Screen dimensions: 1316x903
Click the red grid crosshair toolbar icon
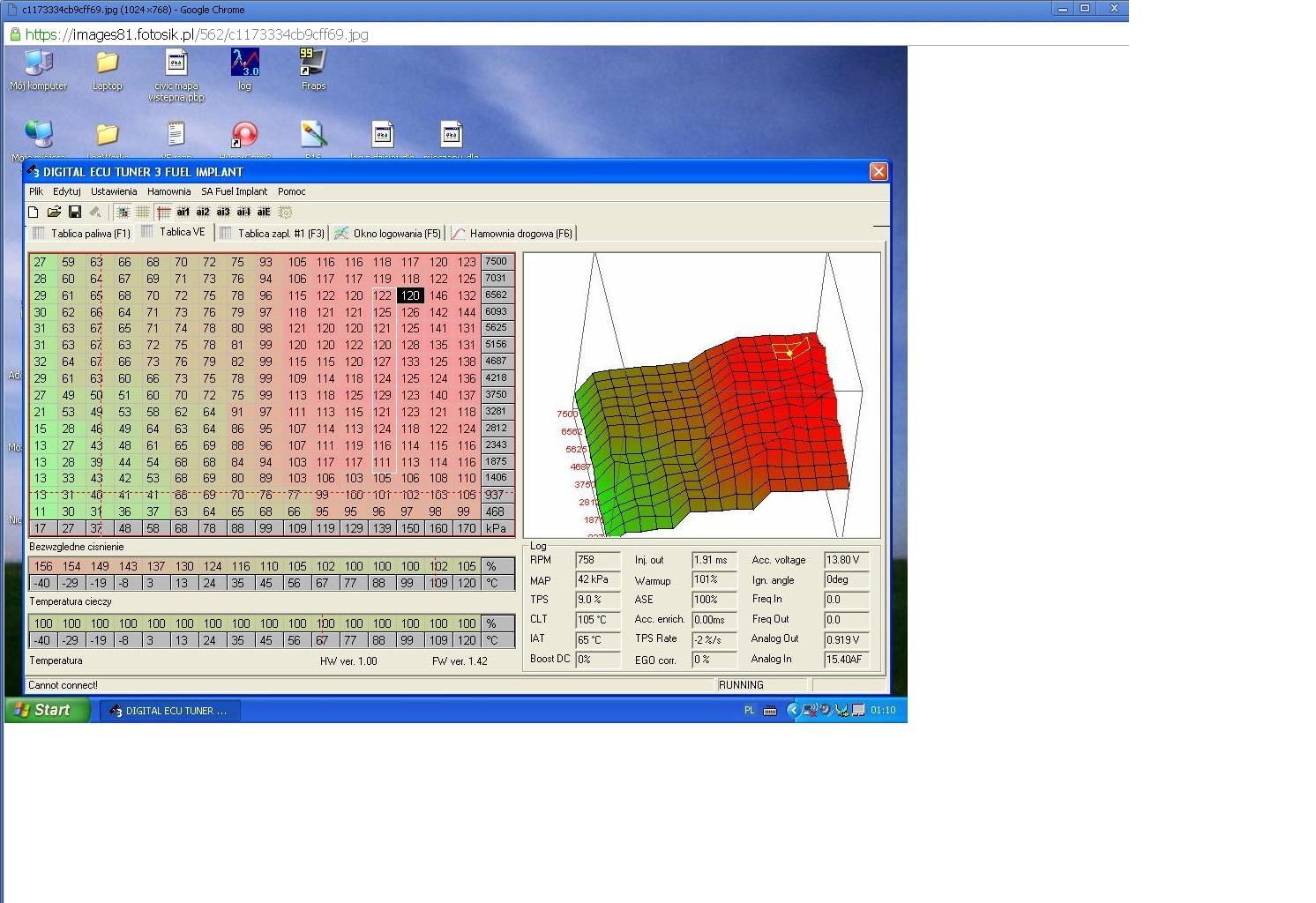(163, 212)
